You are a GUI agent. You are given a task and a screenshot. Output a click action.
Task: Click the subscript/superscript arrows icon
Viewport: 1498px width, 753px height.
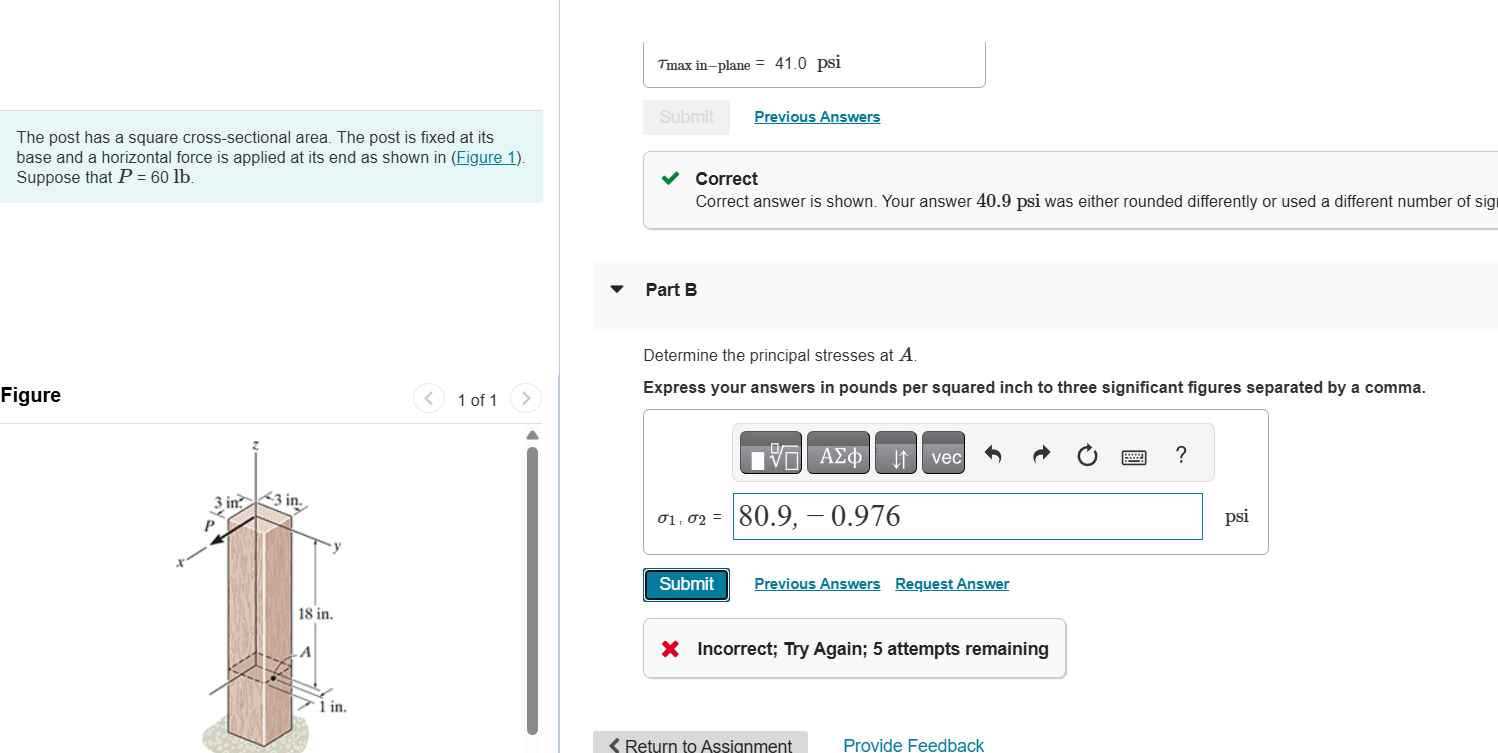(x=895, y=452)
